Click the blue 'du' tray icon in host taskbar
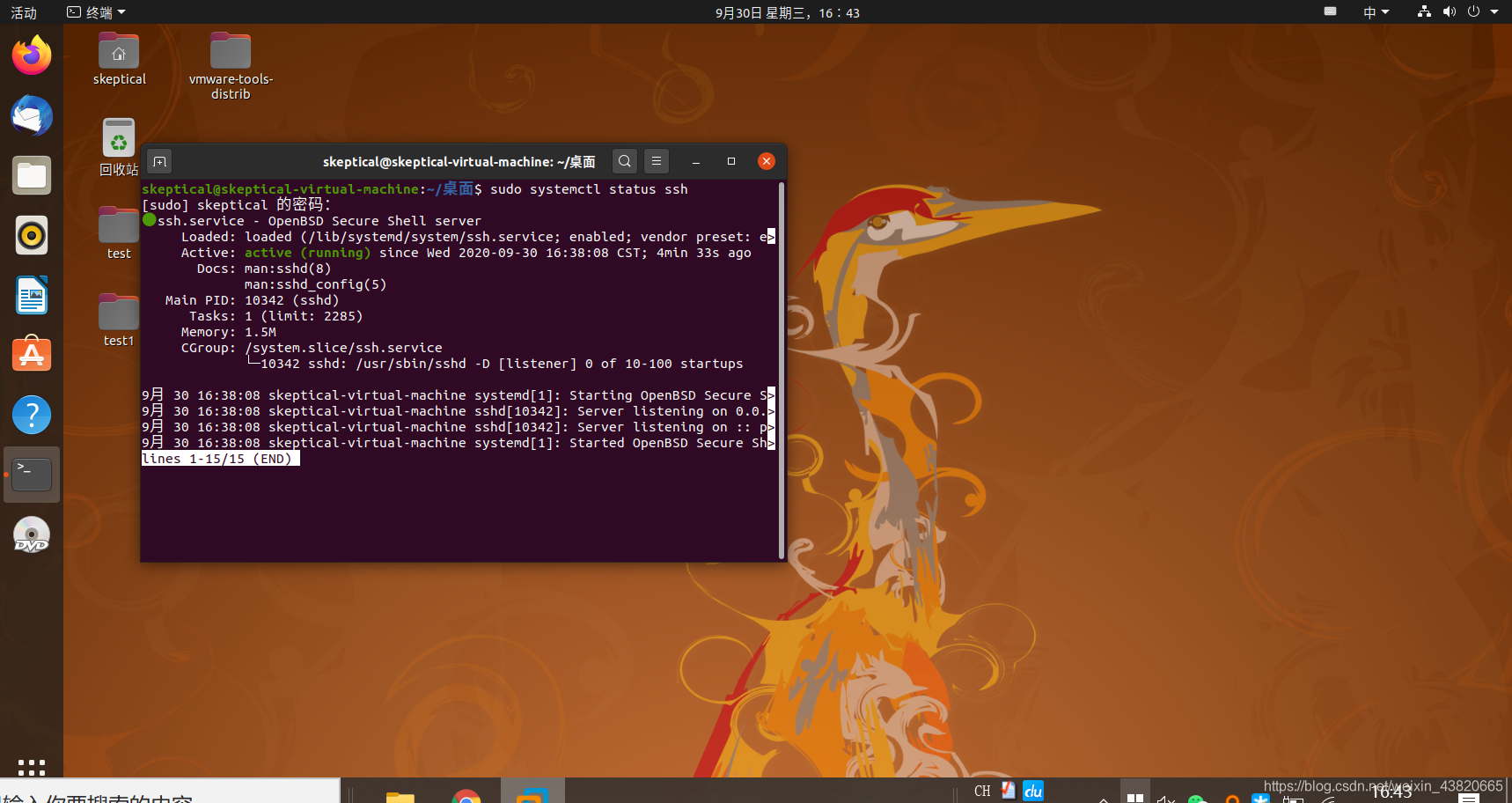 click(1033, 791)
